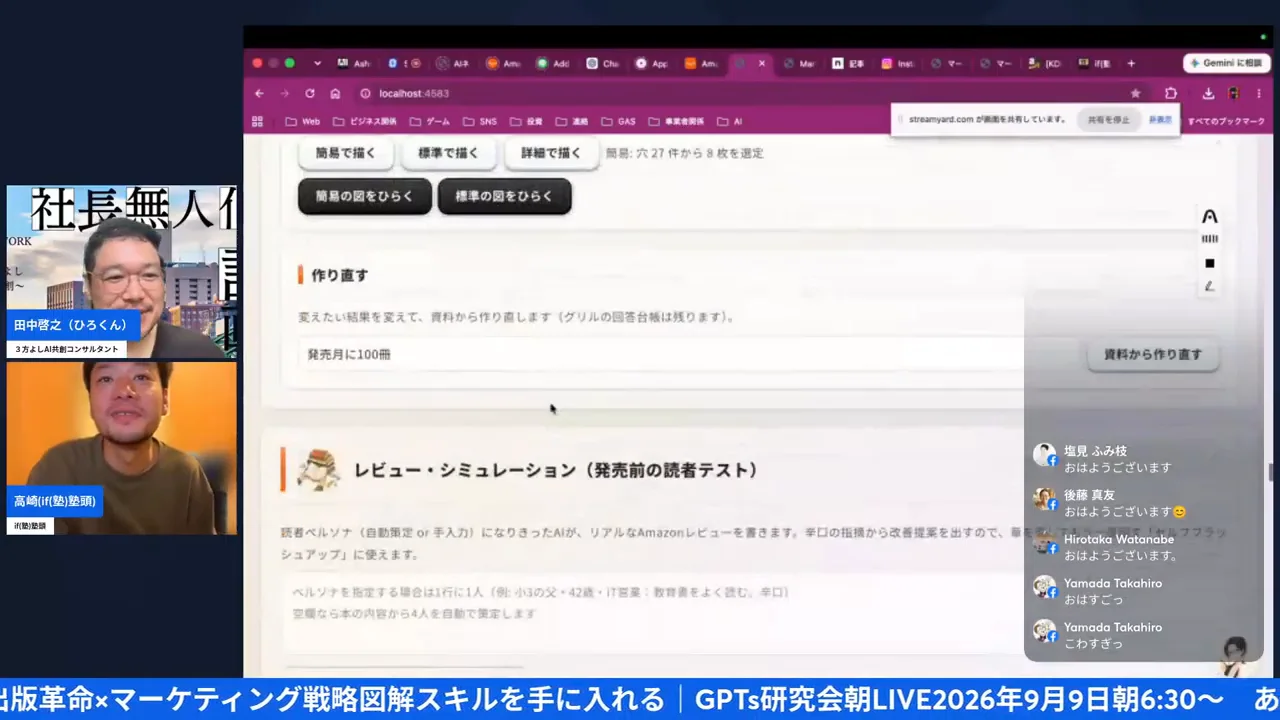The image size is (1280, 720).
Task: Open the 投資 bookmarks folder
Action: tap(527, 121)
